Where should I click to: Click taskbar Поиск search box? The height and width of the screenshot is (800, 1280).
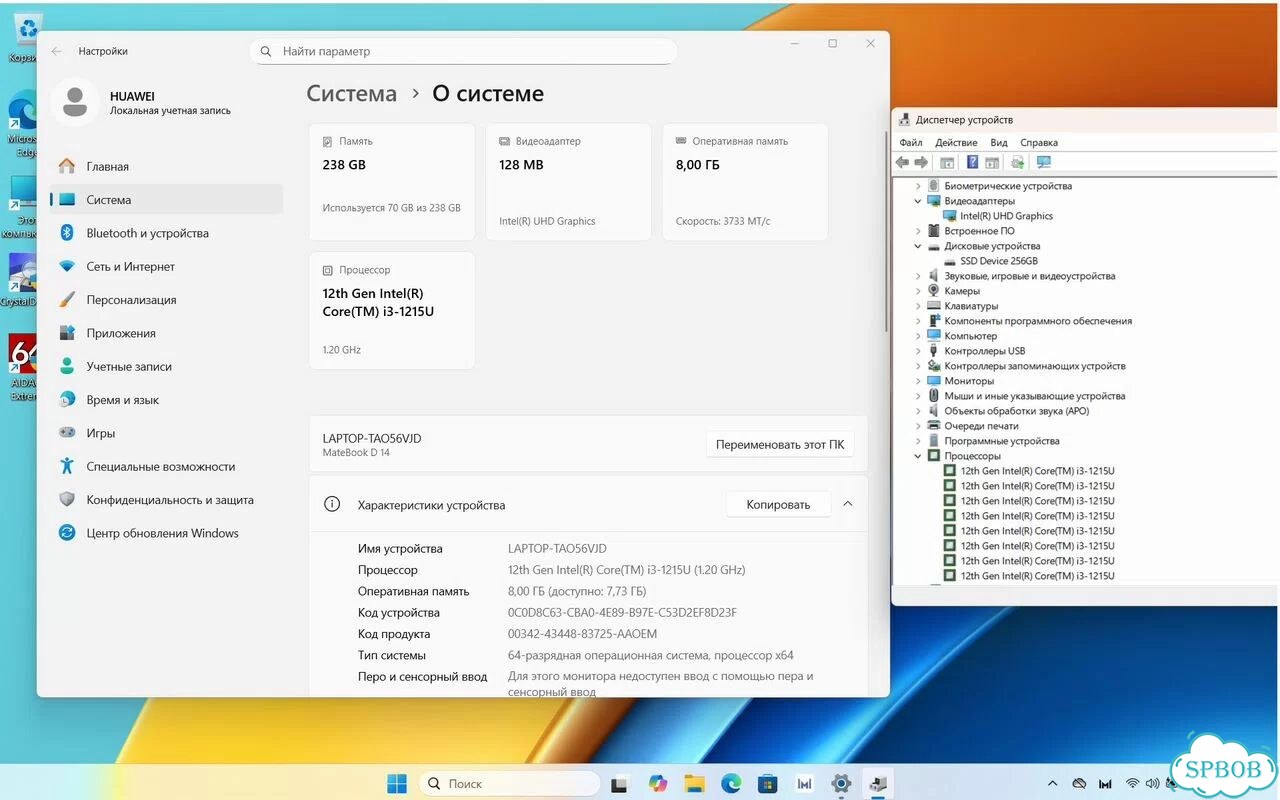(510, 783)
